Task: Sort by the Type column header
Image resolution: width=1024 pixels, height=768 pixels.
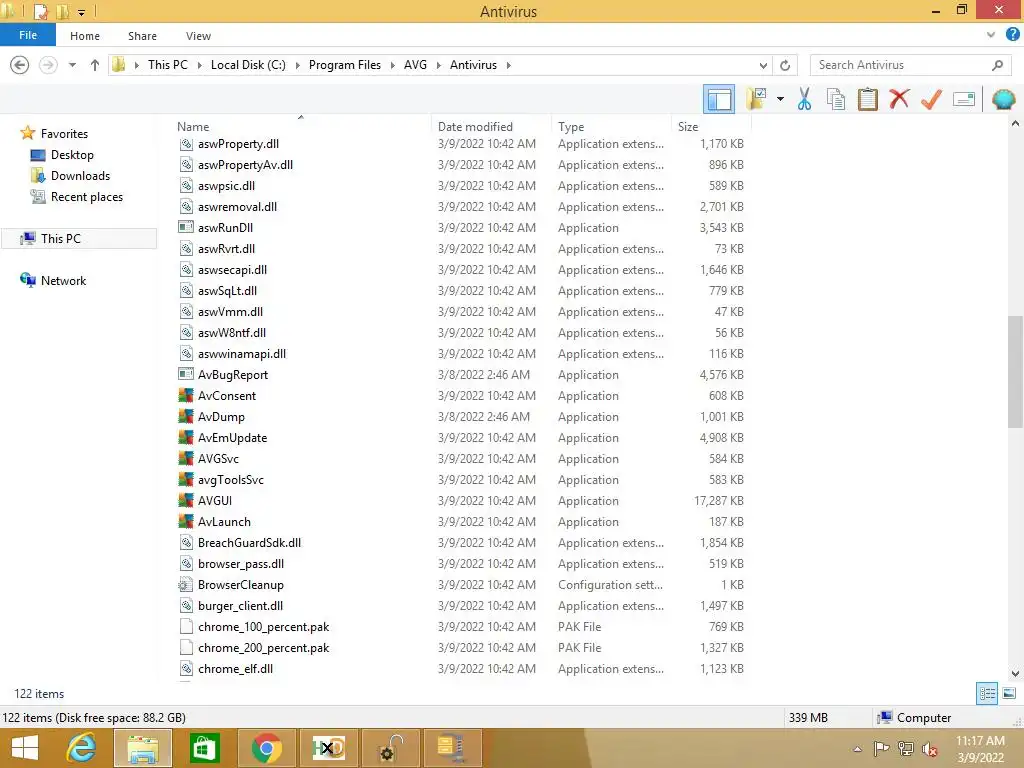Action: coord(571,127)
